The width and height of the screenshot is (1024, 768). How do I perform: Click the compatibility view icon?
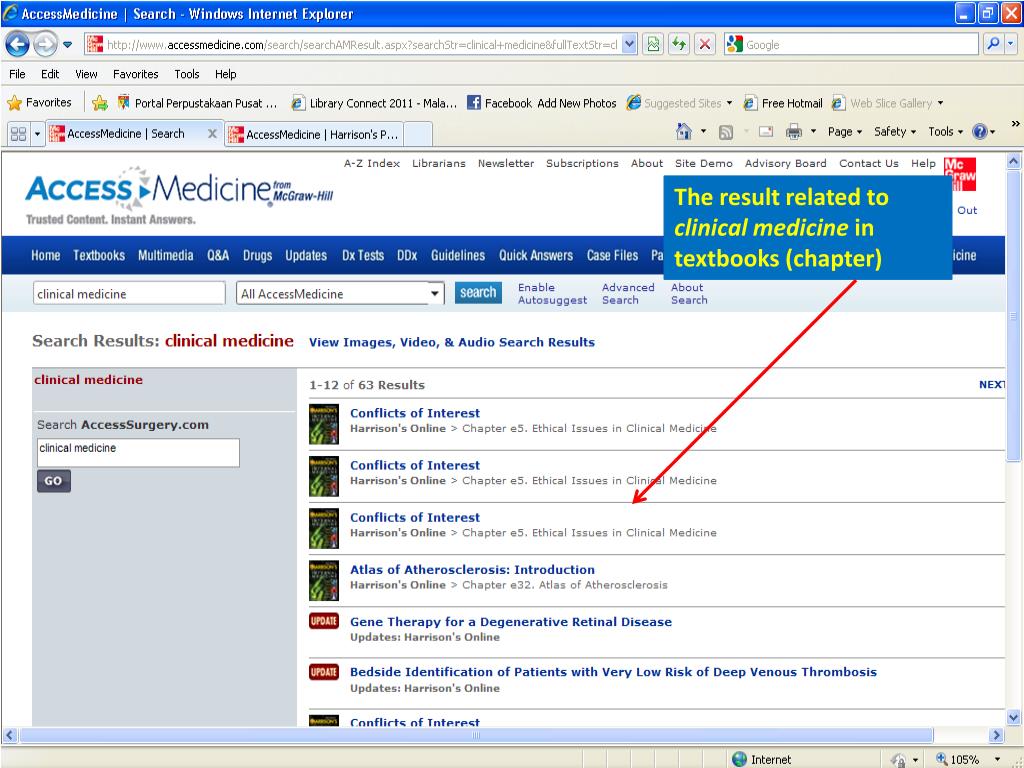[653, 44]
